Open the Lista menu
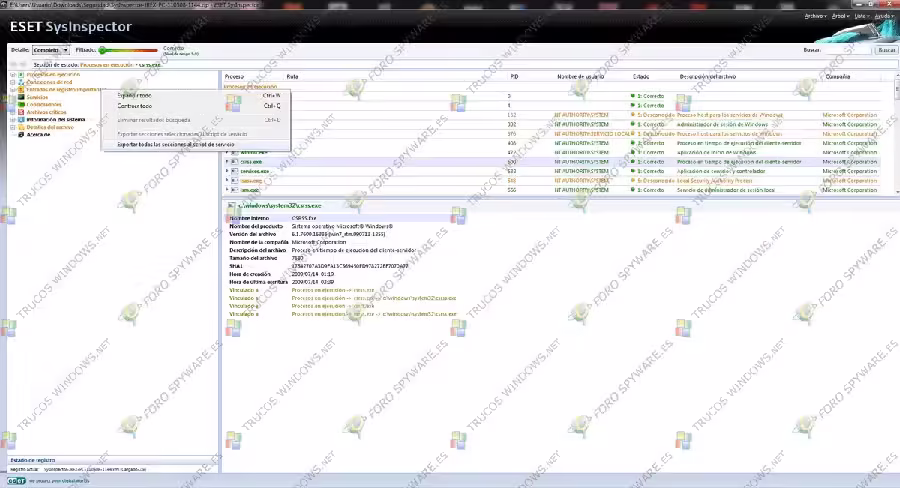Image resolution: width=900 pixels, height=488 pixels. tap(862, 16)
